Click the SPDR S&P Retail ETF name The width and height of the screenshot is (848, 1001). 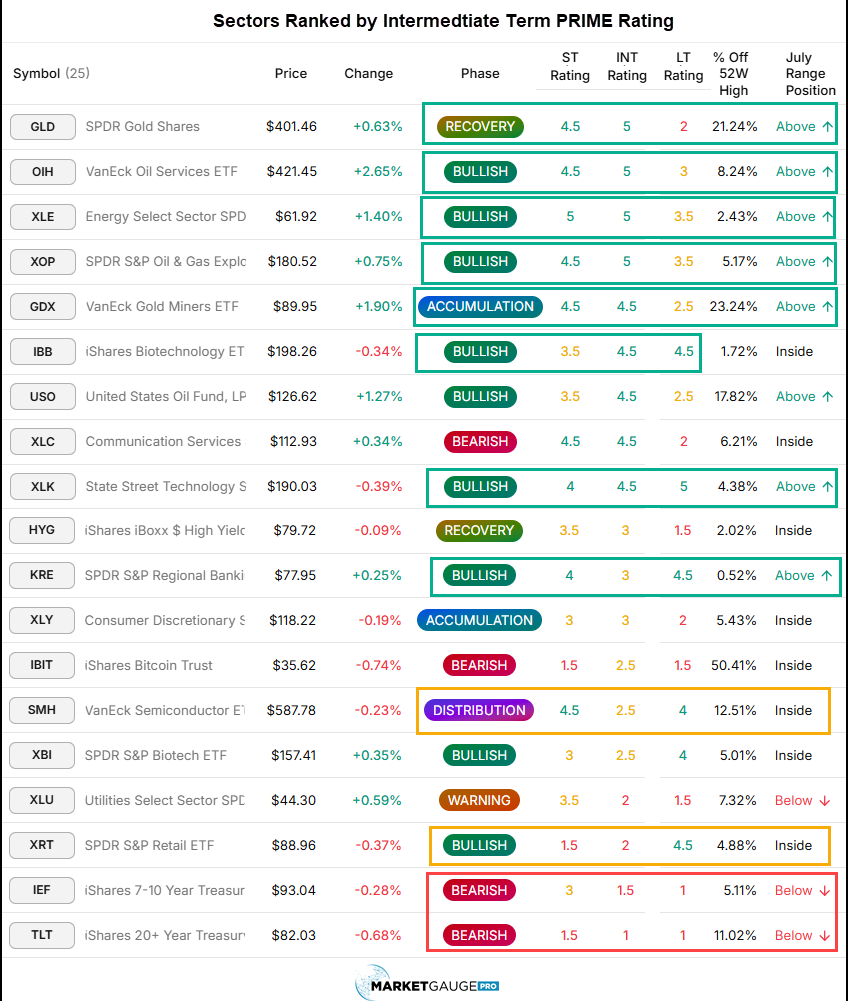149,845
